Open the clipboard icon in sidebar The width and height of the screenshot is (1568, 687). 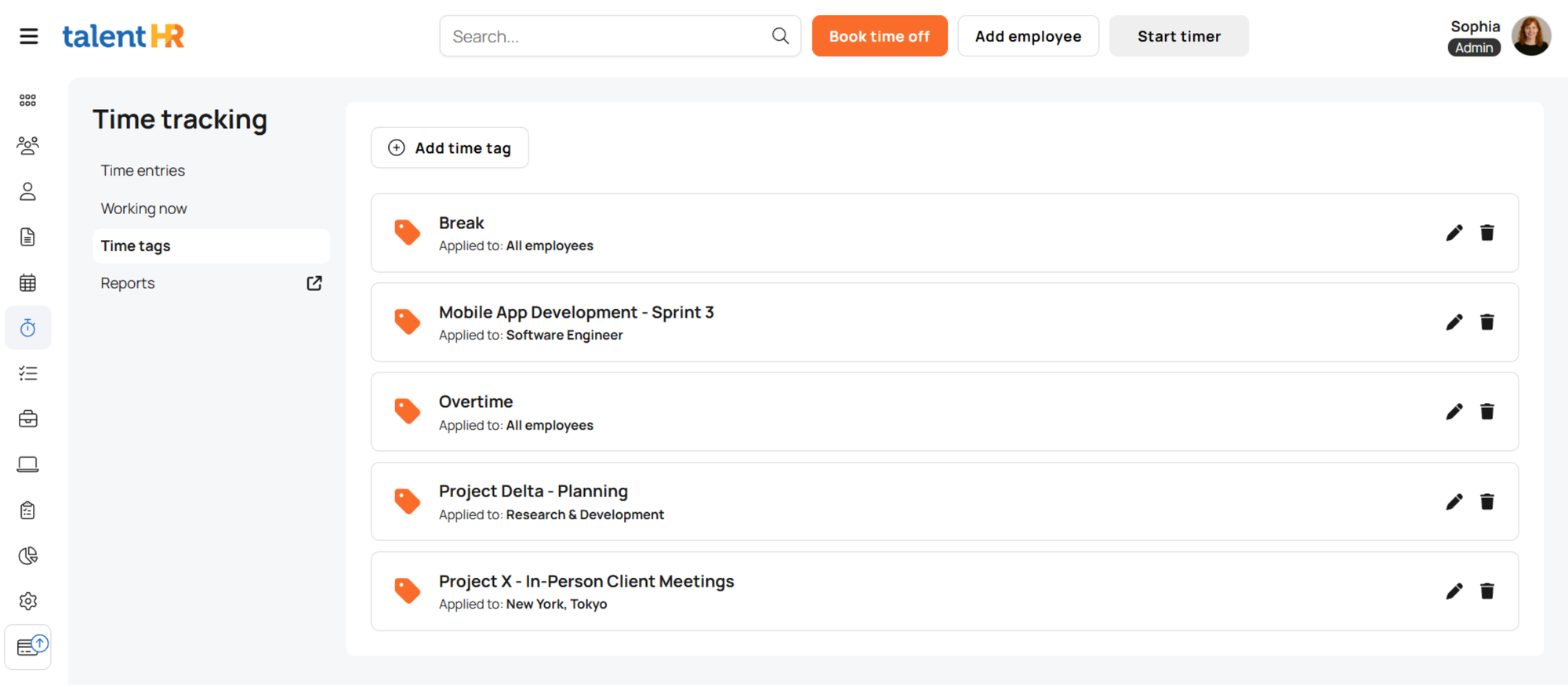pos(28,511)
